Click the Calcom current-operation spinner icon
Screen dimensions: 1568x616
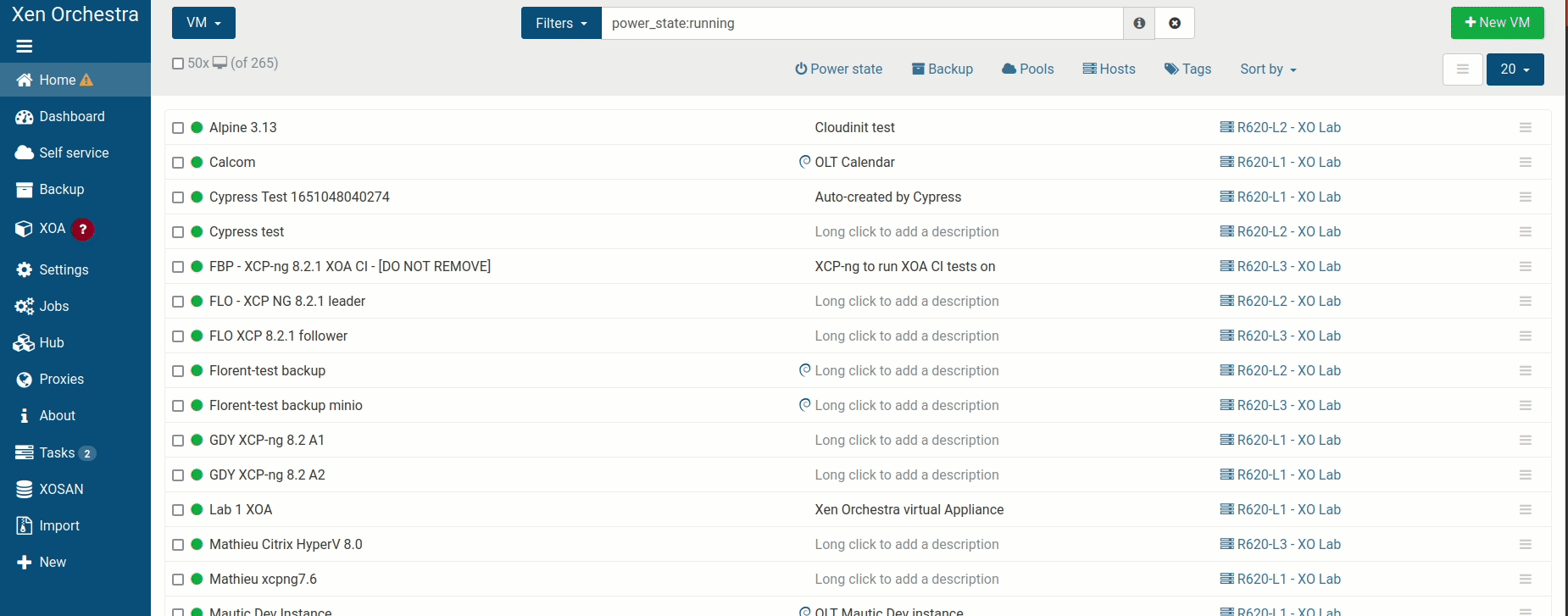804,161
